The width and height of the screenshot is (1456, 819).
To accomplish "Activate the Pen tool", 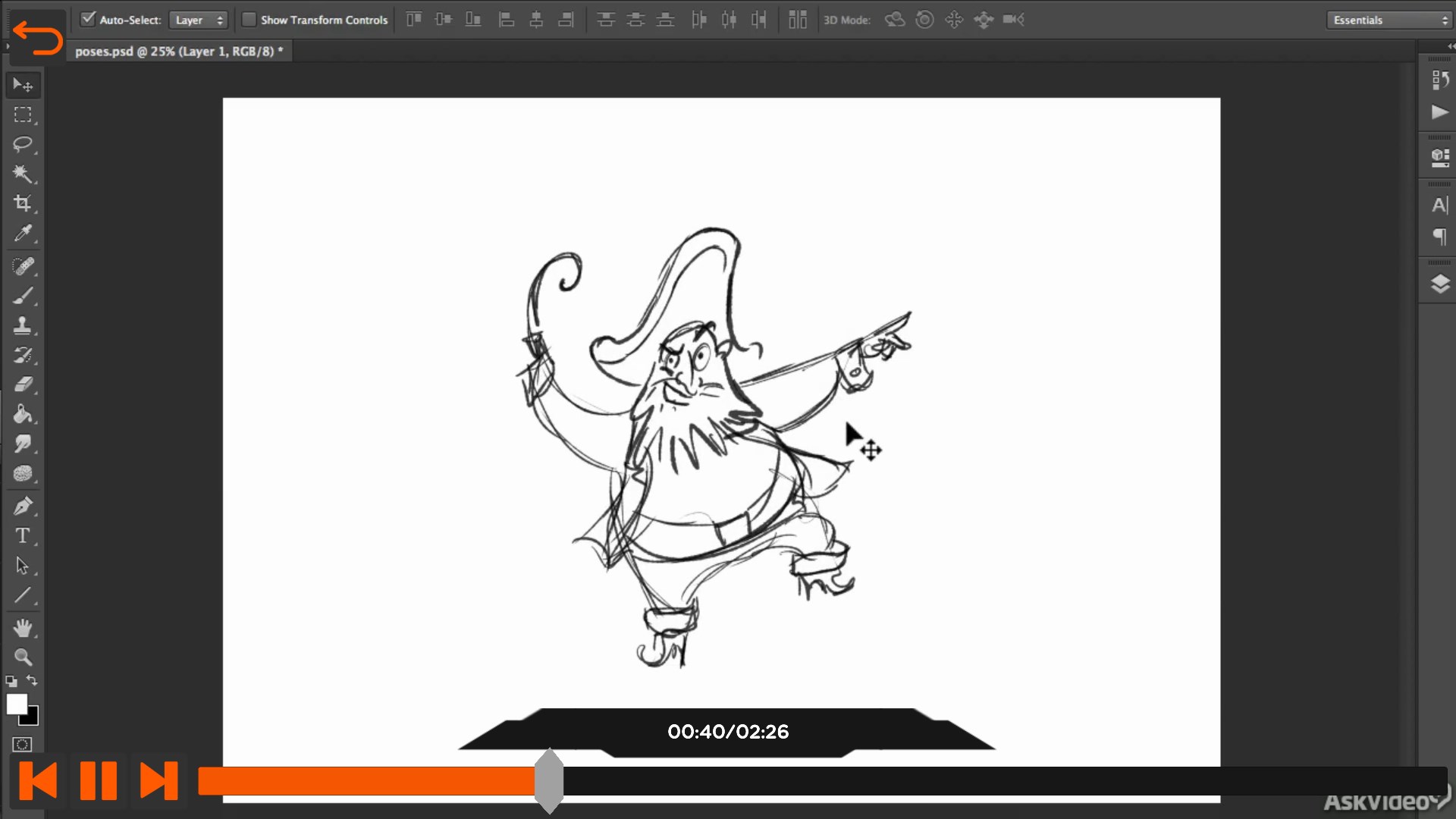I will click(x=23, y=506).
